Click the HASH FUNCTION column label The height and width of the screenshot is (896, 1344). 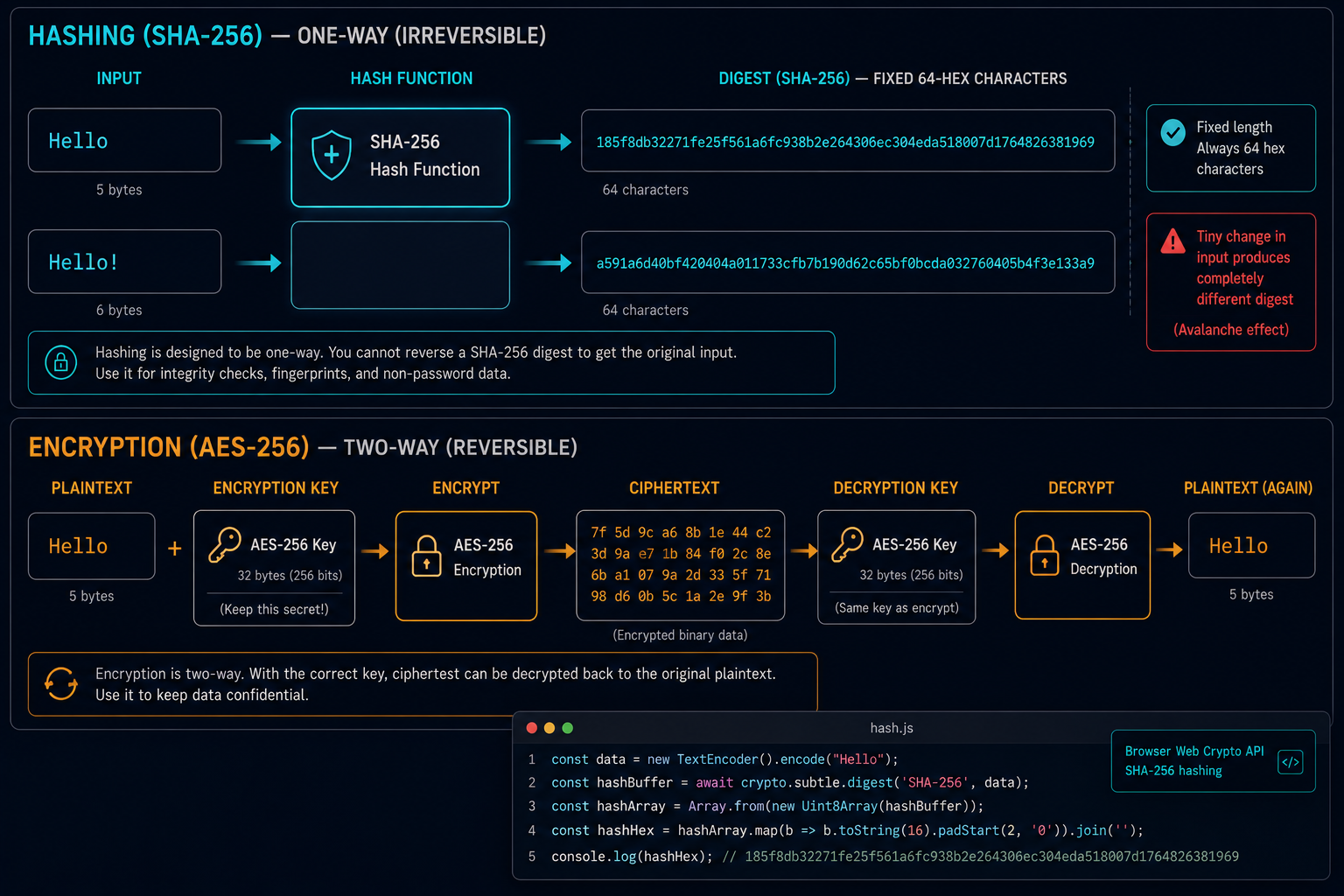pyautogui.click(x=411, y=79)
